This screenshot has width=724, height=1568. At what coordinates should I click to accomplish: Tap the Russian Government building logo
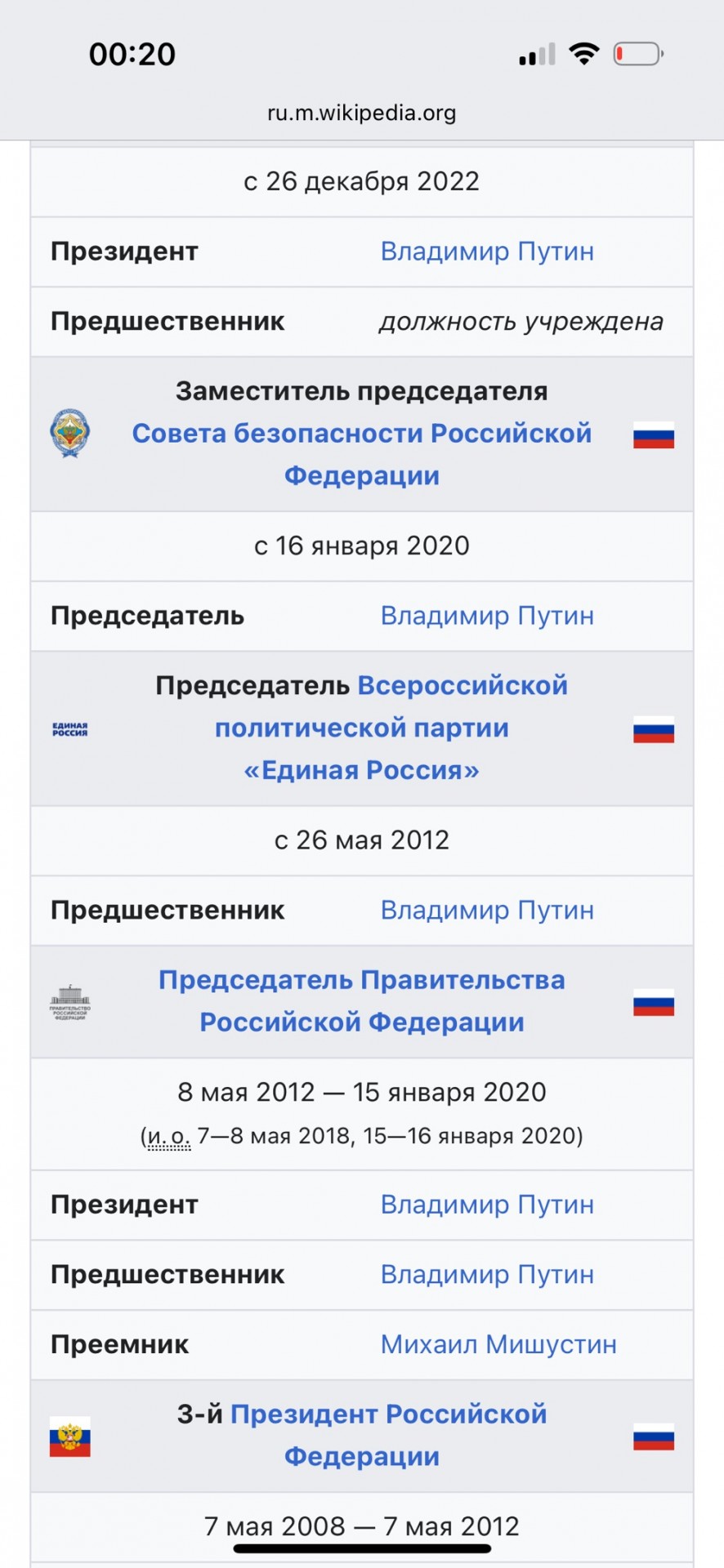[x=70, y=1003]
